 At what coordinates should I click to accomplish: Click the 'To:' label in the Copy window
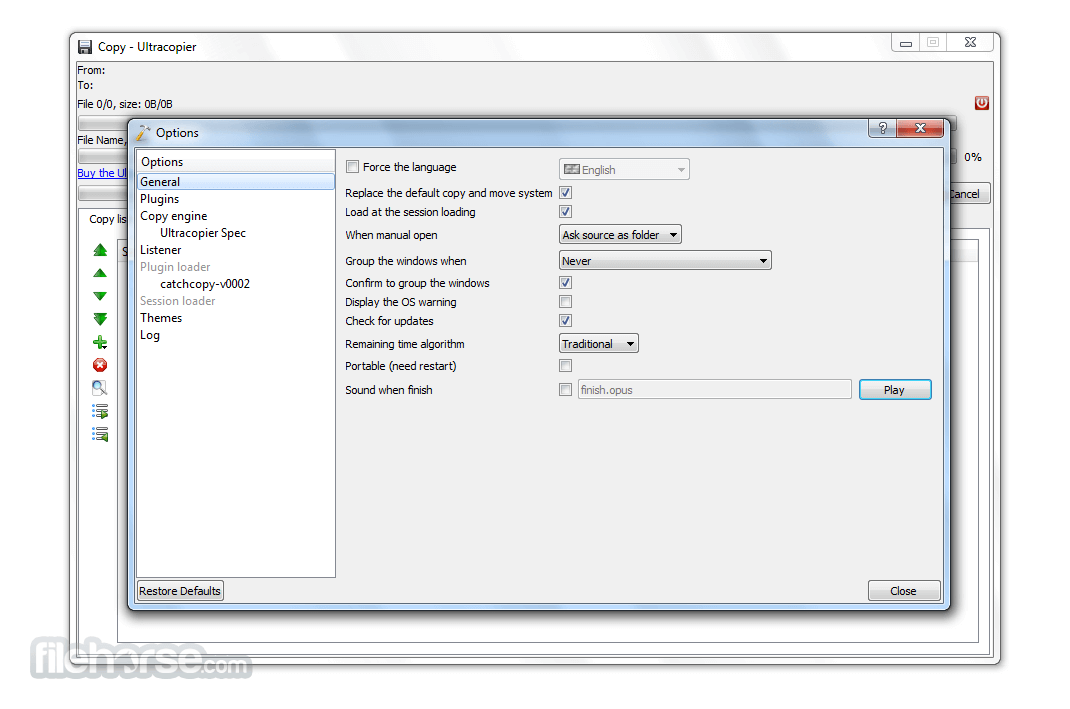pos(85,85)
